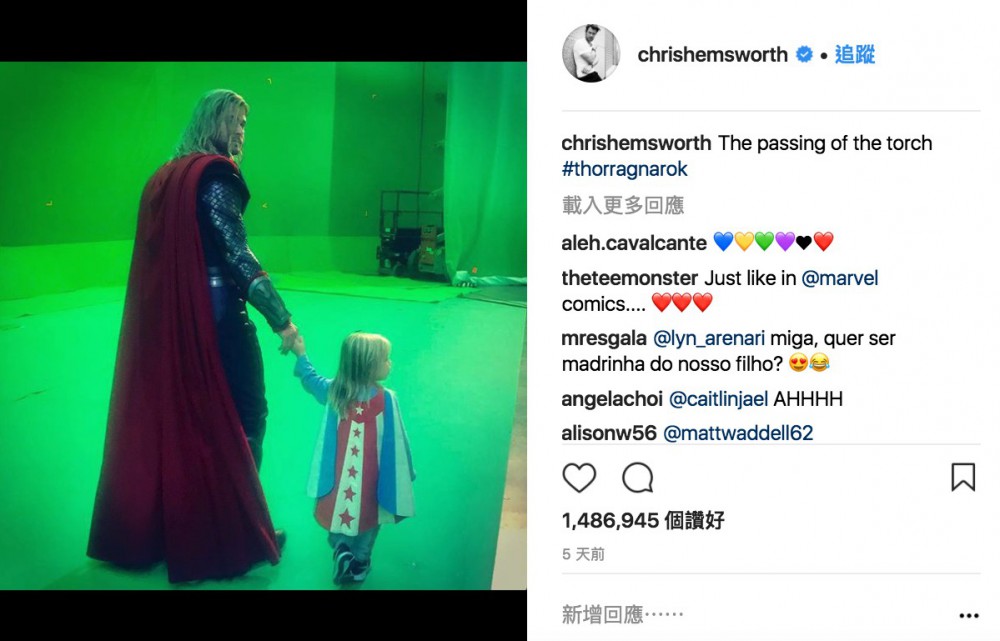This screenshot has width=1000, height=641.
Task: Show who liked via 1,486,945 個讚好
Action: 643,520
